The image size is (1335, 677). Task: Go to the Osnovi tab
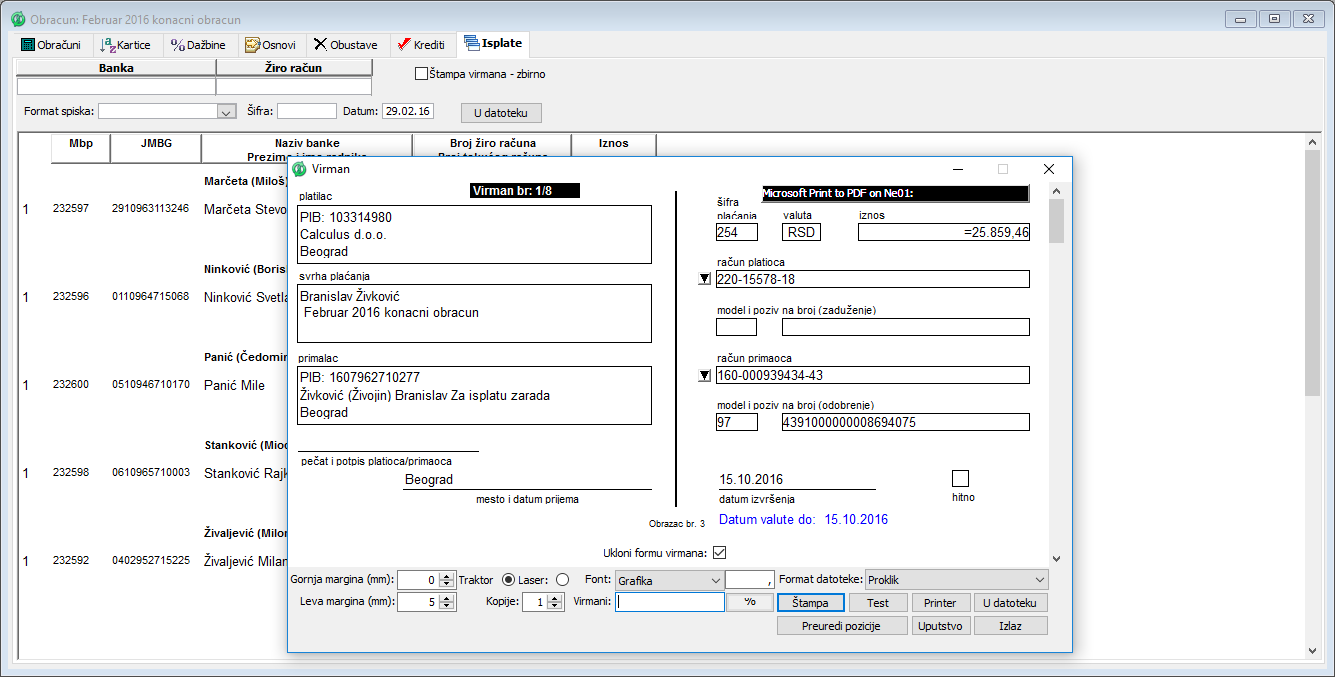coord(270,45)
